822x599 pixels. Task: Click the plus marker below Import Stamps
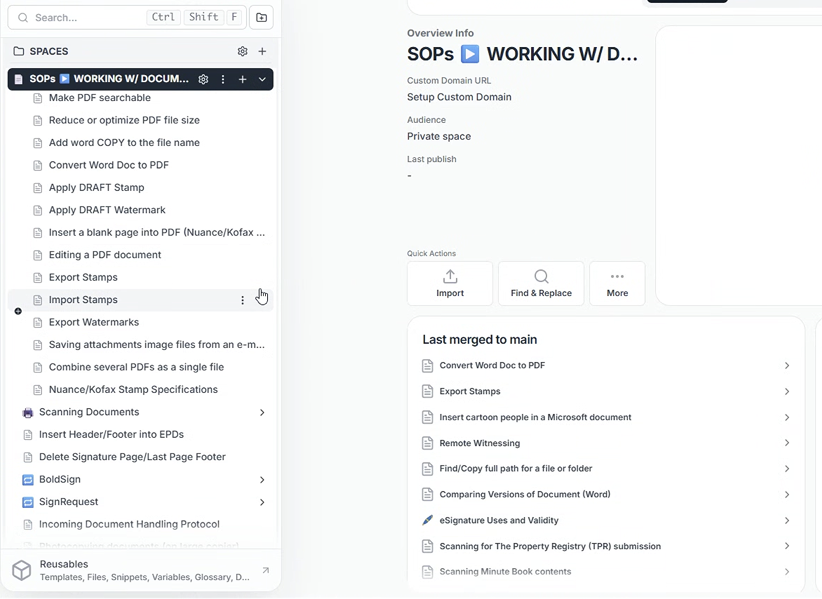[x=18, y=311]
